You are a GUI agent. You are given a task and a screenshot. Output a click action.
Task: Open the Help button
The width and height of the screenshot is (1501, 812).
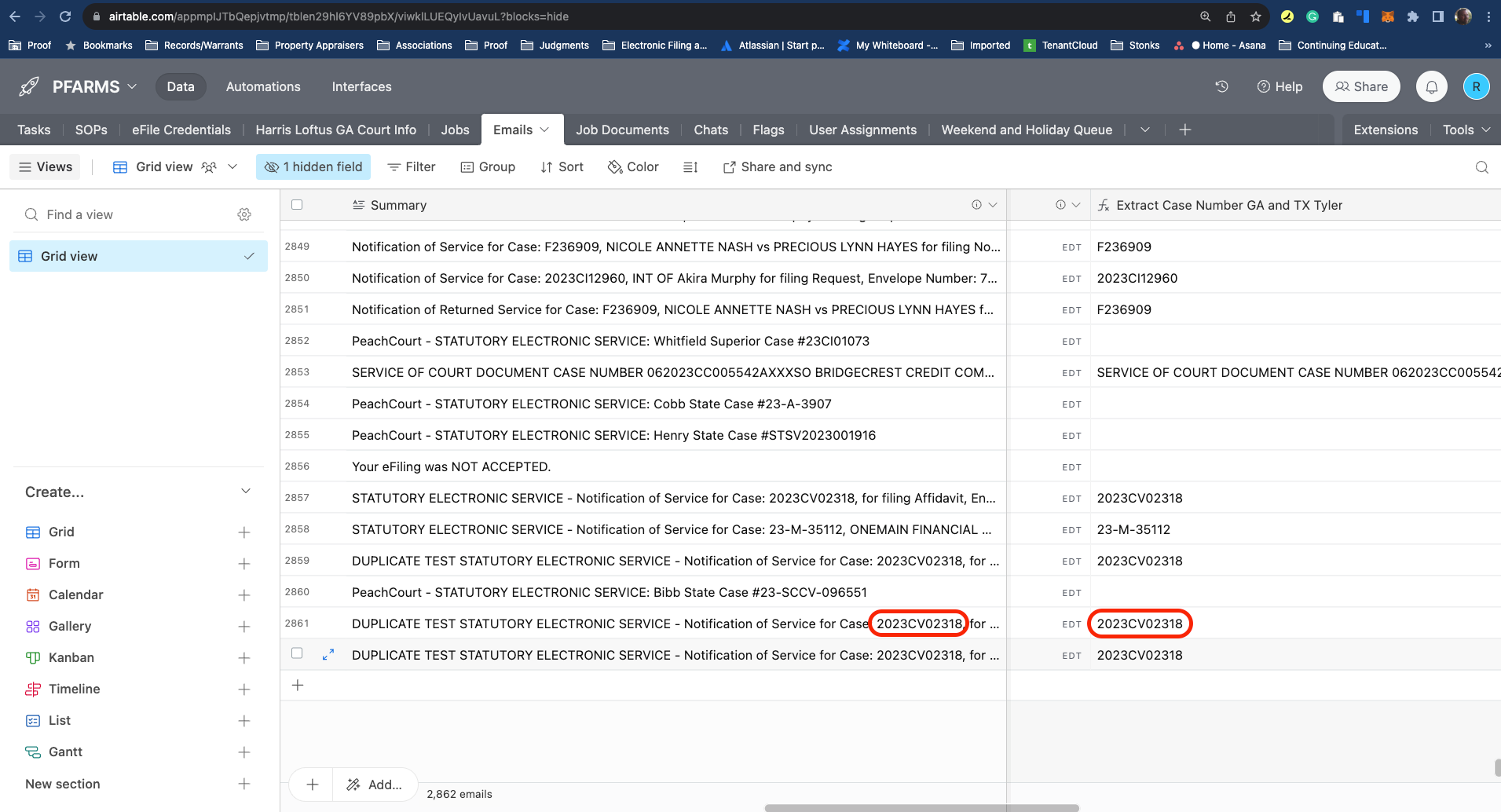coord(1280,86)
